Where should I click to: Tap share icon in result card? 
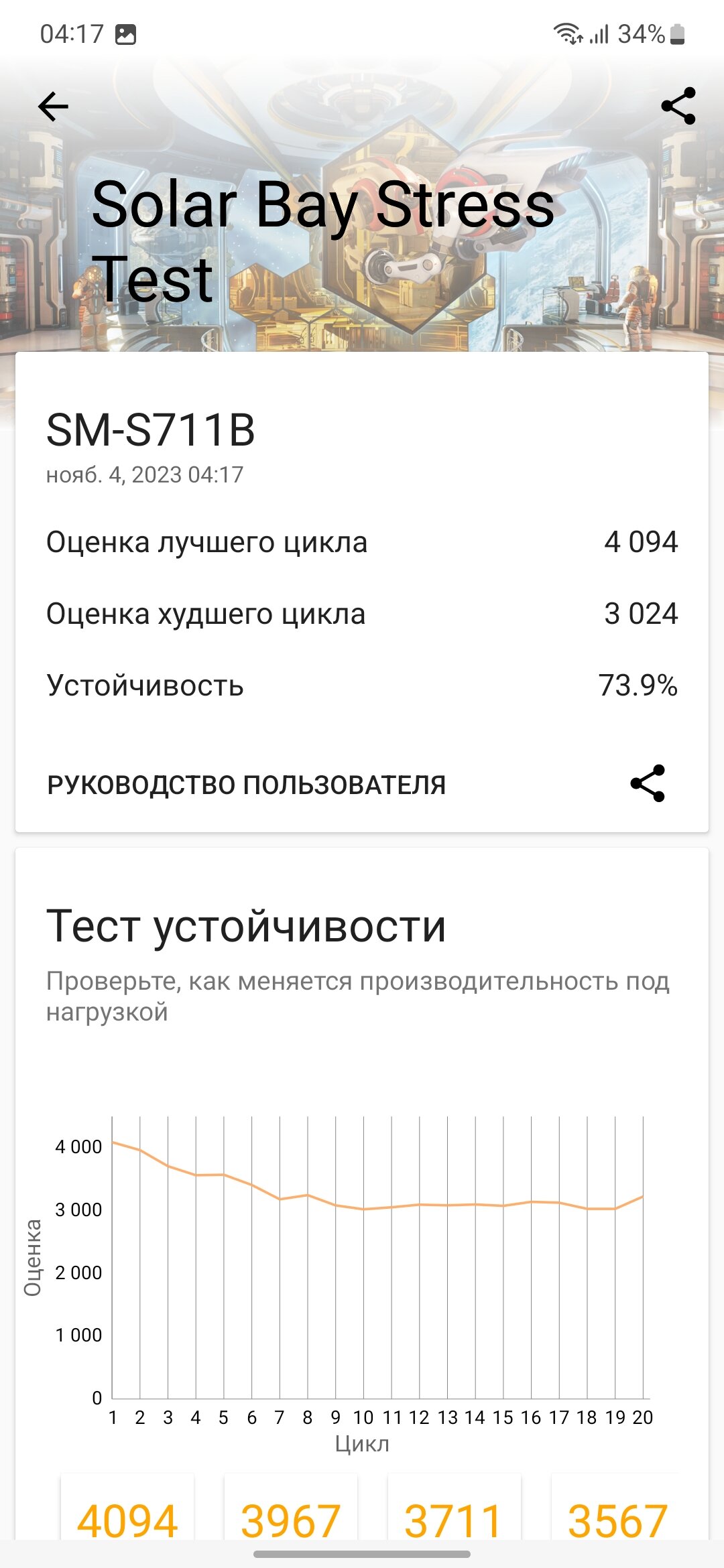pyautogui.click(x=648, y=783)
